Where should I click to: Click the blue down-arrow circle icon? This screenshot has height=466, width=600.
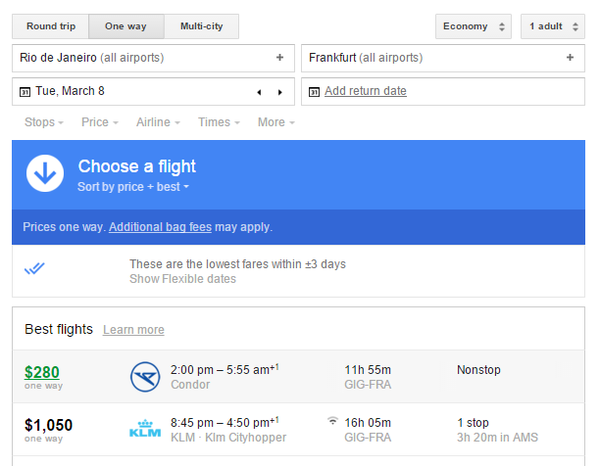(44, 173)
